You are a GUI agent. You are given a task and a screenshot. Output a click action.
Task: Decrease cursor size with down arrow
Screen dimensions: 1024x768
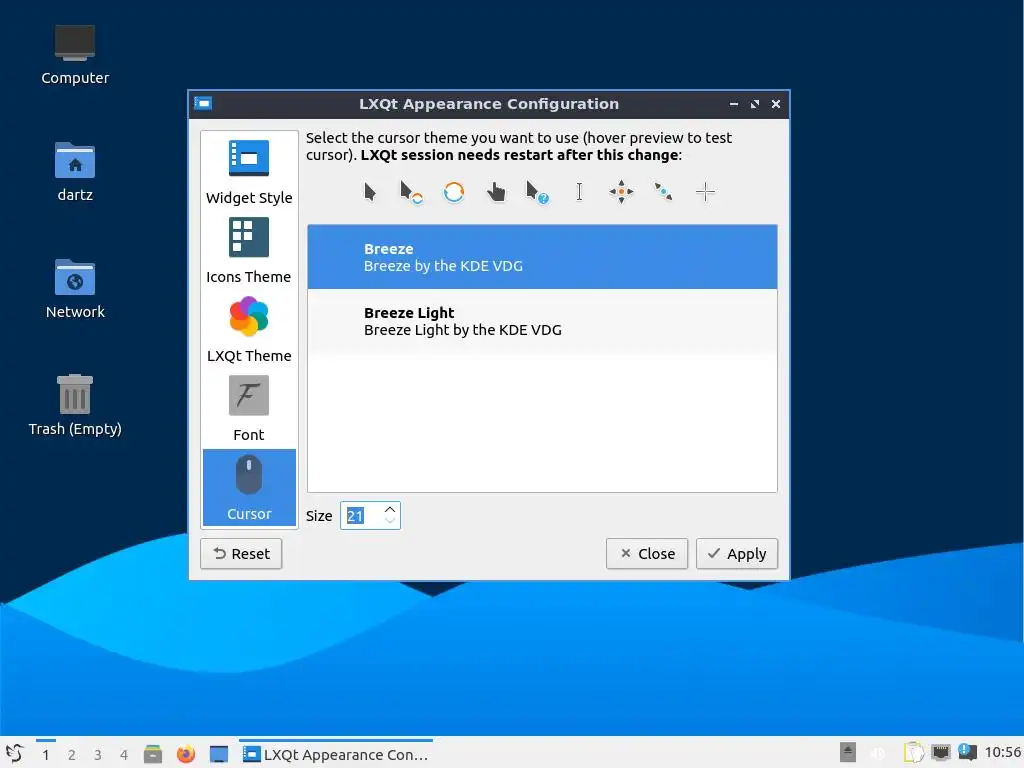(390, 521)
